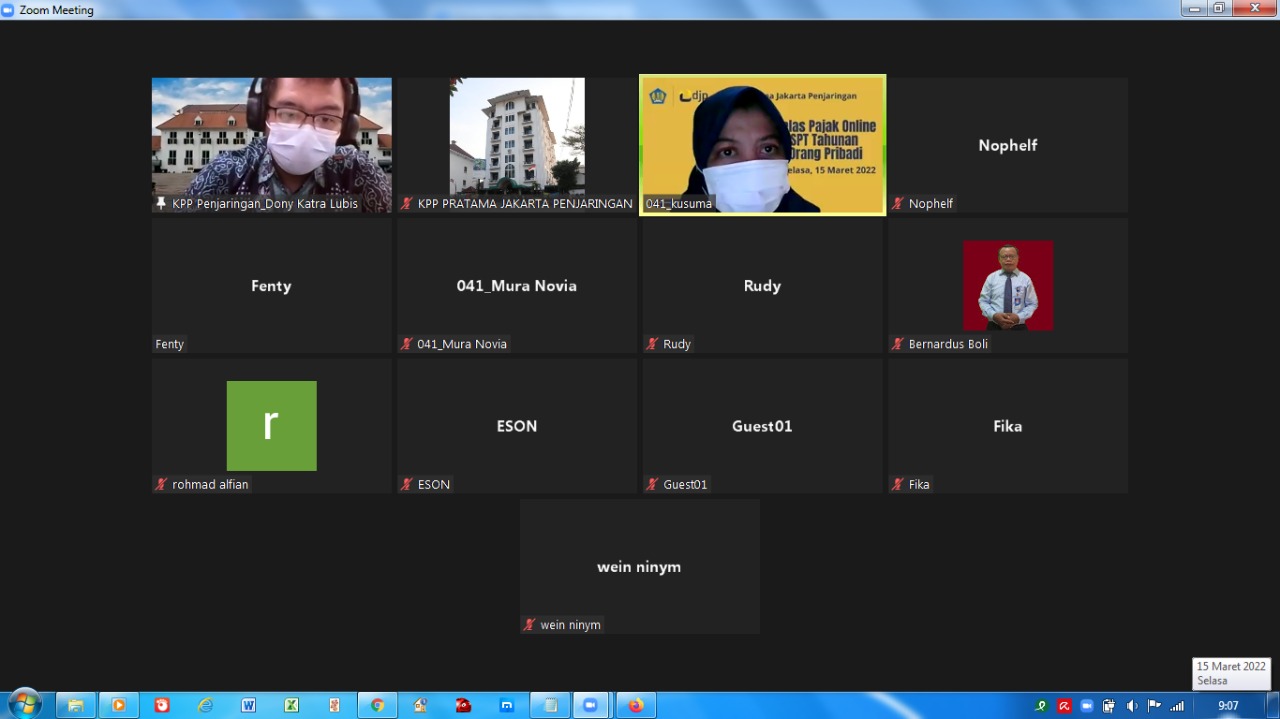Image resolution: width=1280 pixels, height=719 pixels.
Task: Click Bernardus Boli's profile picture tile
Action: [x=1007, y=285]
